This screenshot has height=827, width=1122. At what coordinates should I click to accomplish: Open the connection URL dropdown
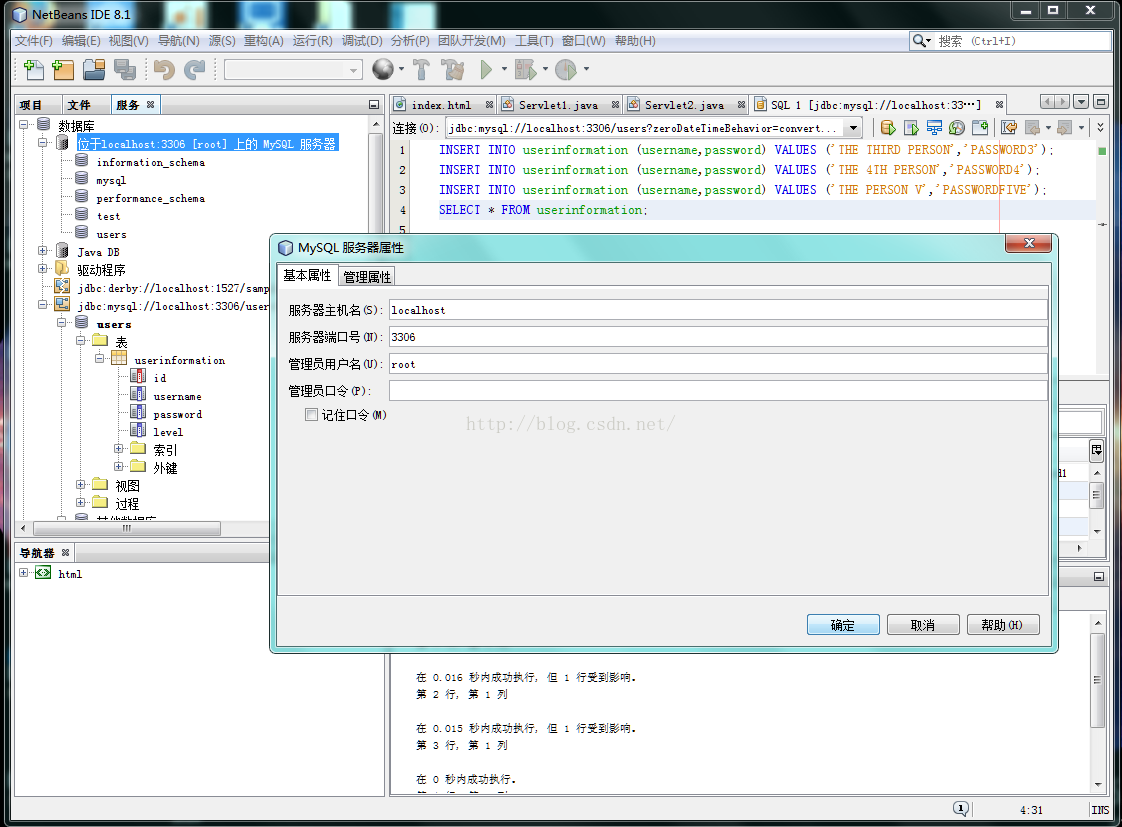click(853, 129)
